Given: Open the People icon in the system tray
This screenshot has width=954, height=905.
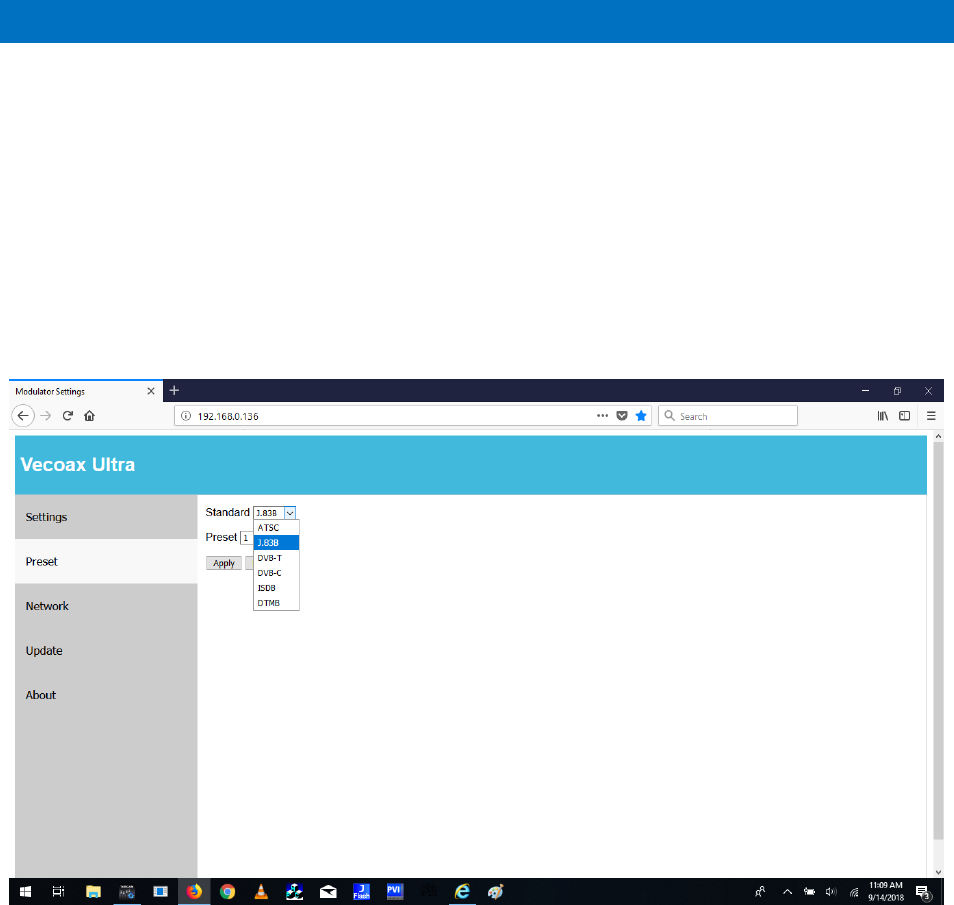Looking at the screenshot, I should [x=760, y=892].
